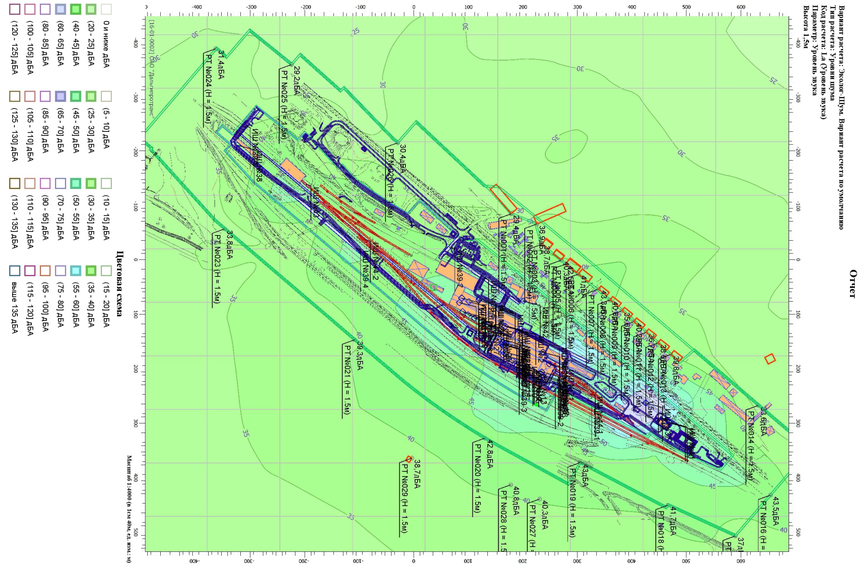This screenshot has height=571, width=867.
Task: Click the PT №025 calculation point label
Action: click(284, 104)
